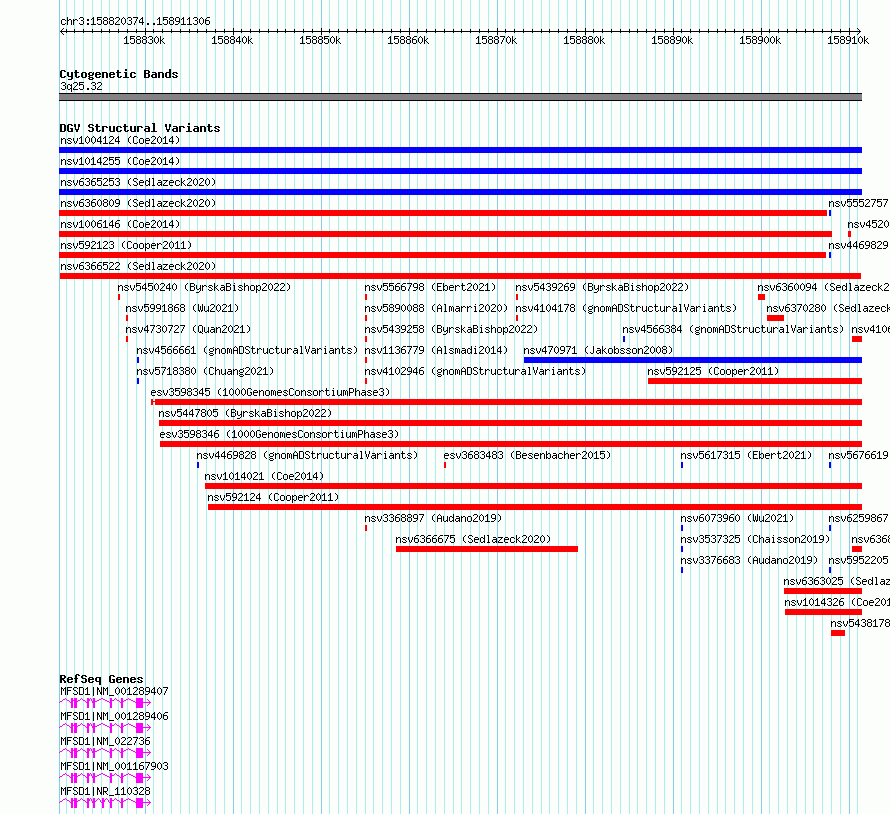
Task: Open MFSD1|NM_001289407 gene label
Action: [114, 691]
